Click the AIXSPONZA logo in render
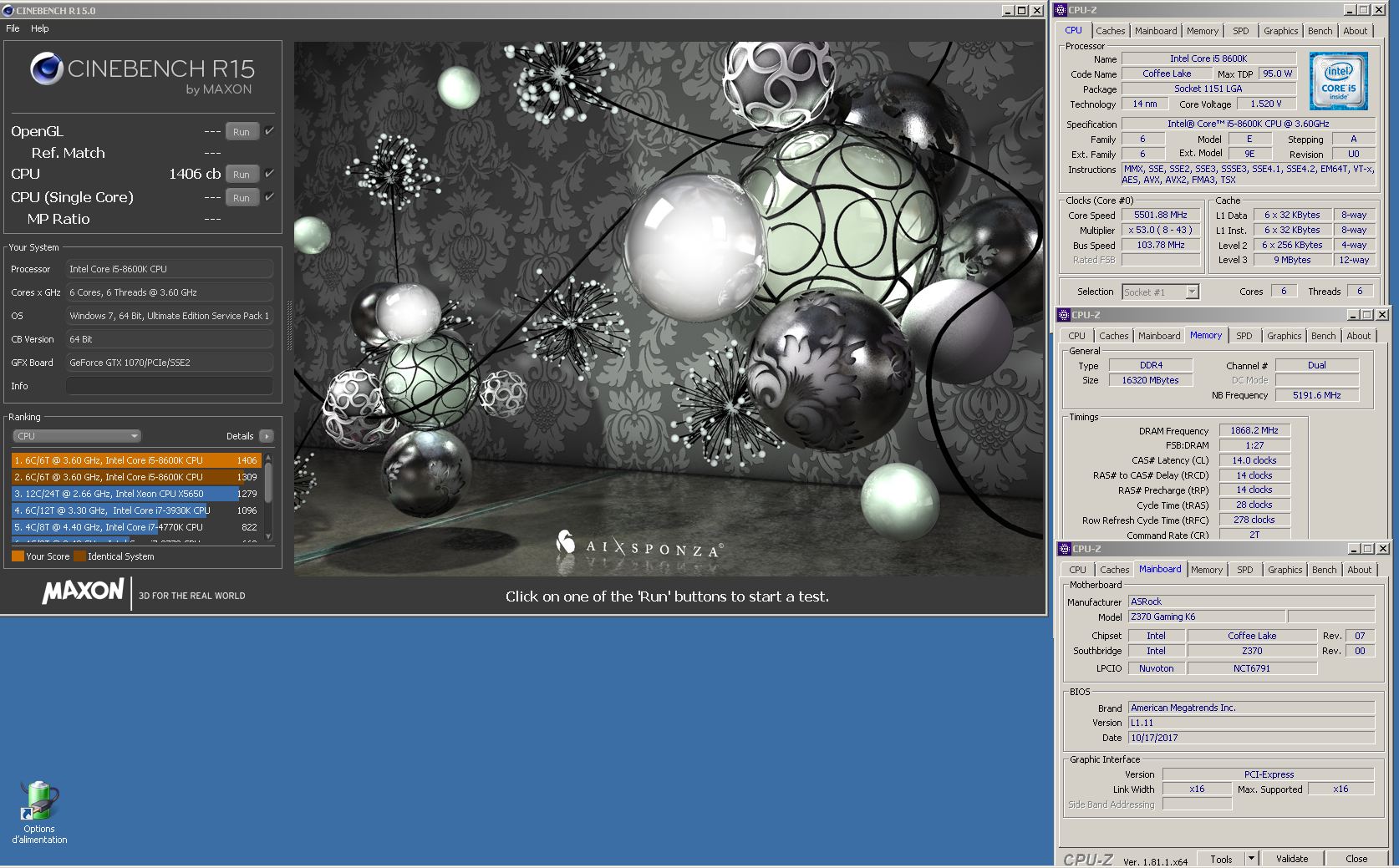Image resolution: width=1399 pixels, height=868 pixels. 639,545
